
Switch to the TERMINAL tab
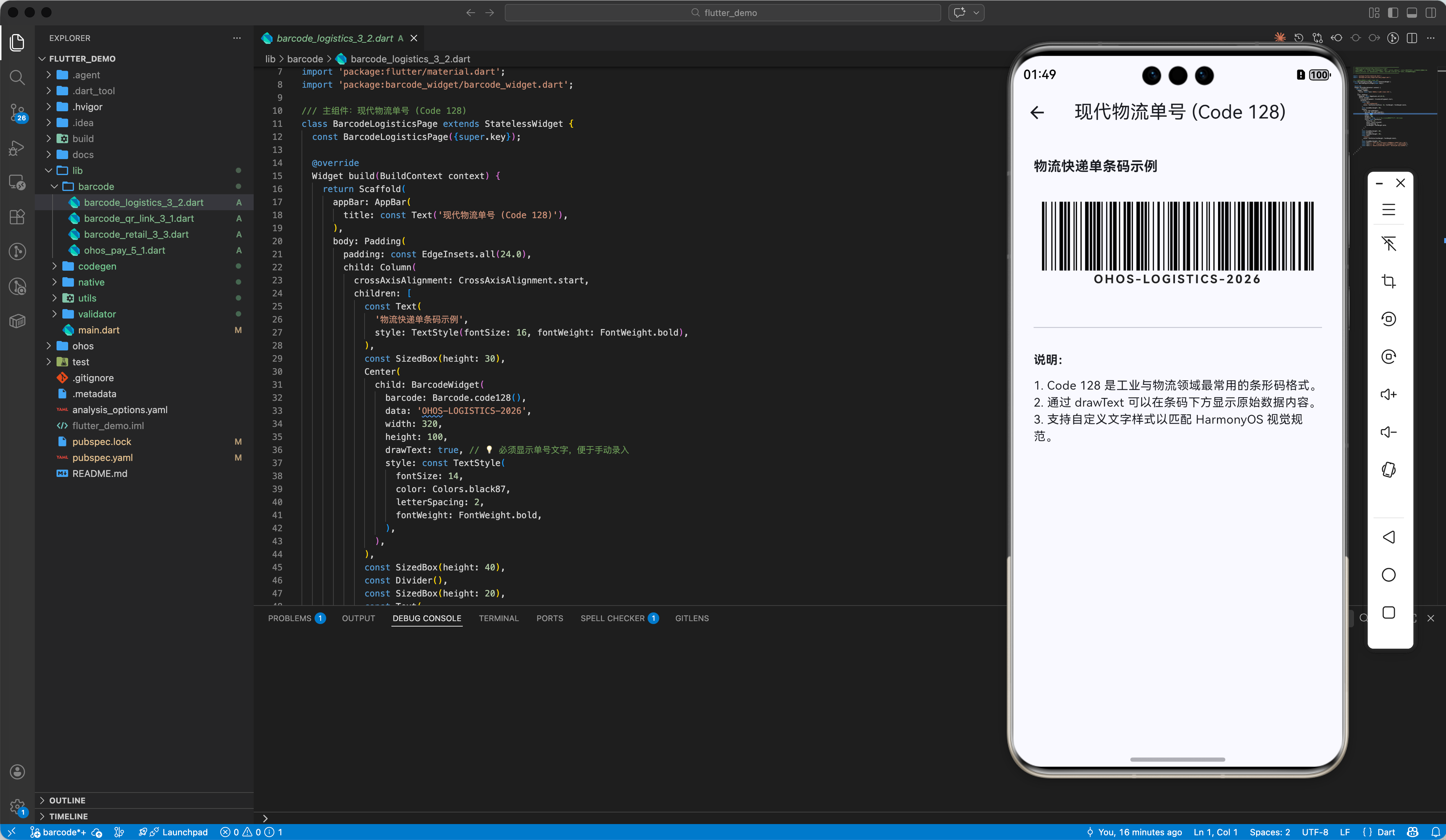[x=498, y=618]
